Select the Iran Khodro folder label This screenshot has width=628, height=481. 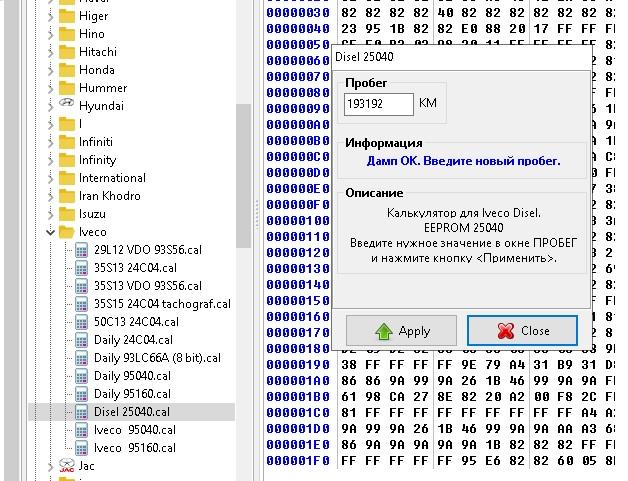(x=110, y=196)
